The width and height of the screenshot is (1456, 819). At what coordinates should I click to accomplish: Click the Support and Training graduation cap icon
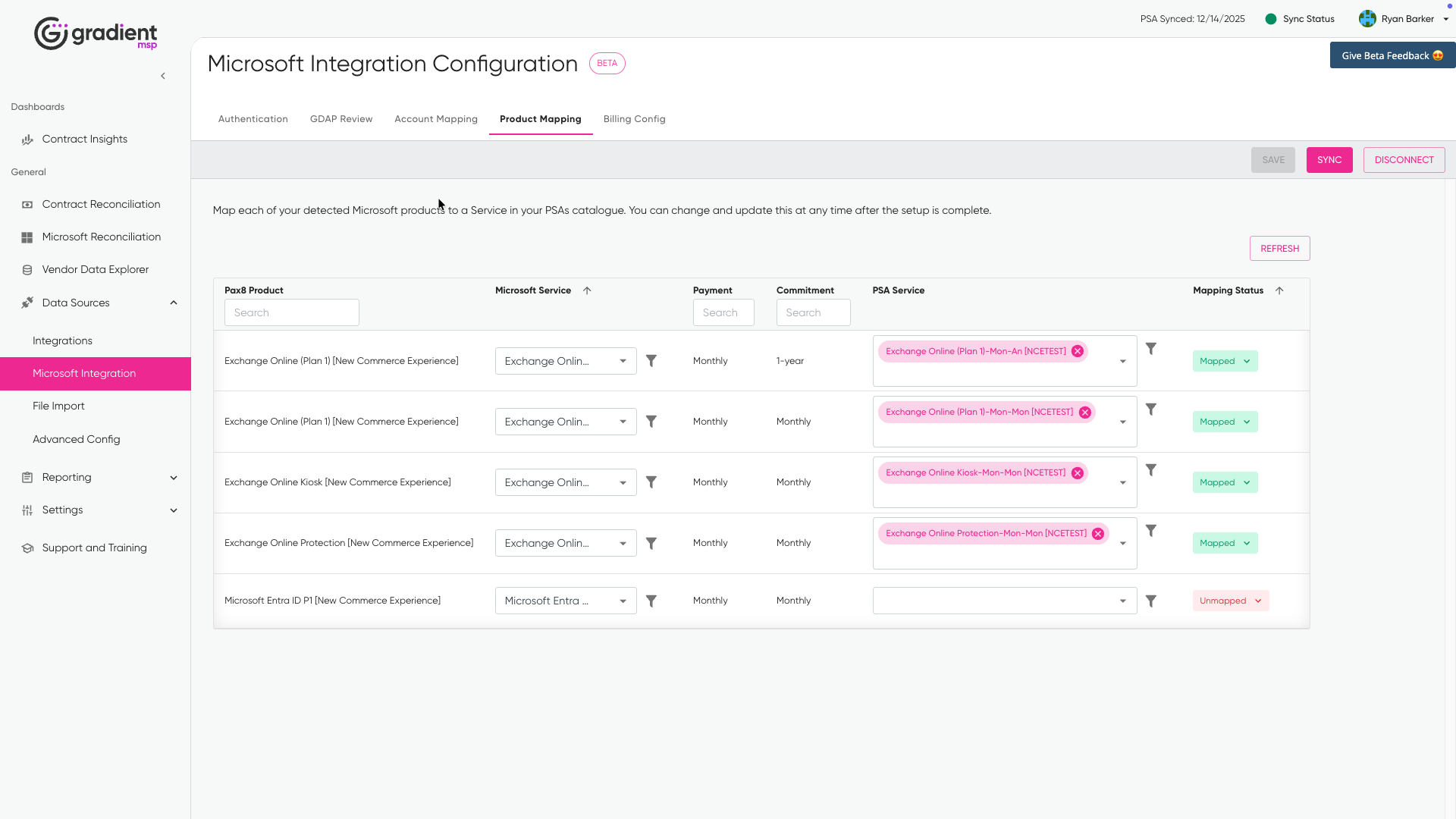tap(27, 548)
